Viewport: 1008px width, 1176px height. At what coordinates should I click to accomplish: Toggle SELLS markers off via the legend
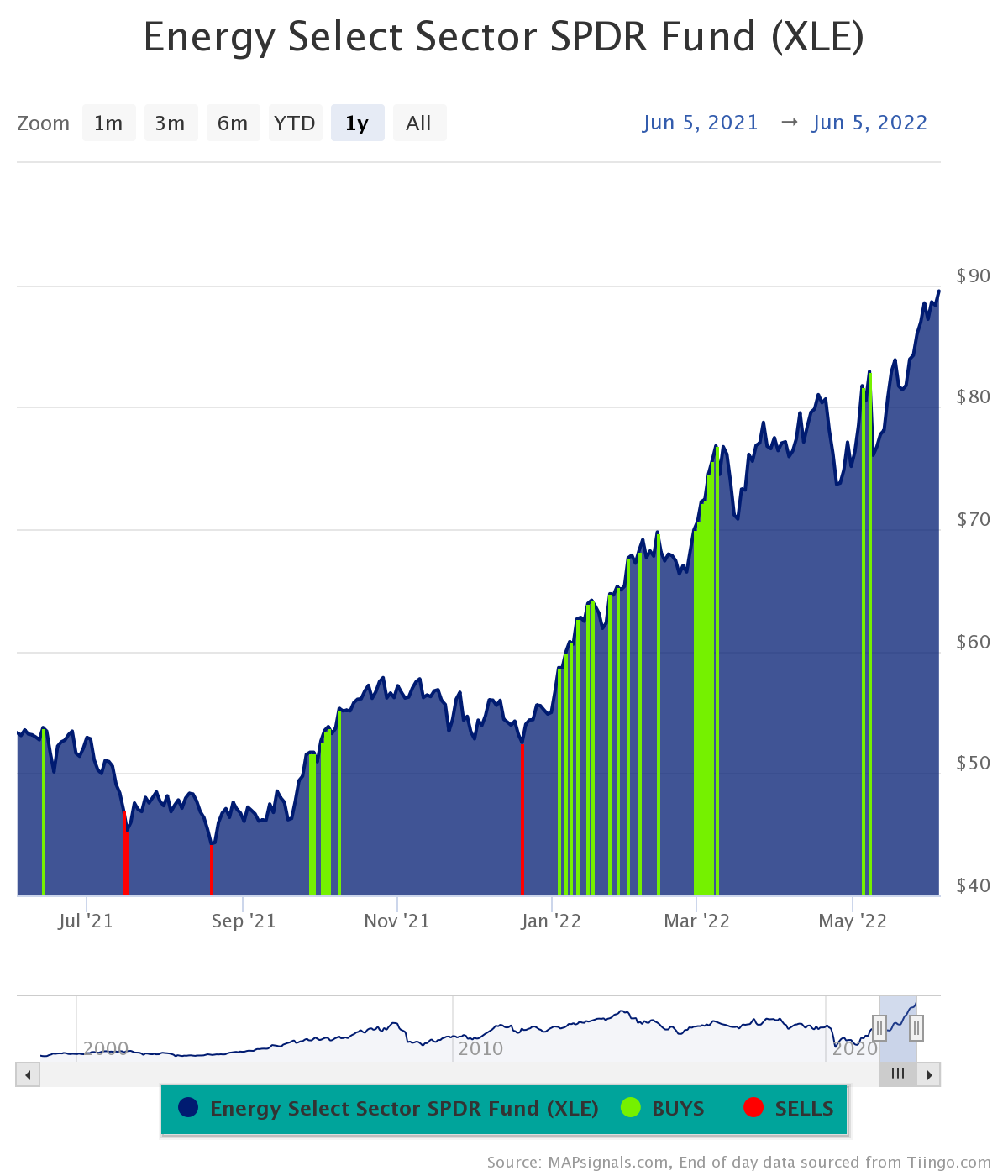tap(801, 1109)
